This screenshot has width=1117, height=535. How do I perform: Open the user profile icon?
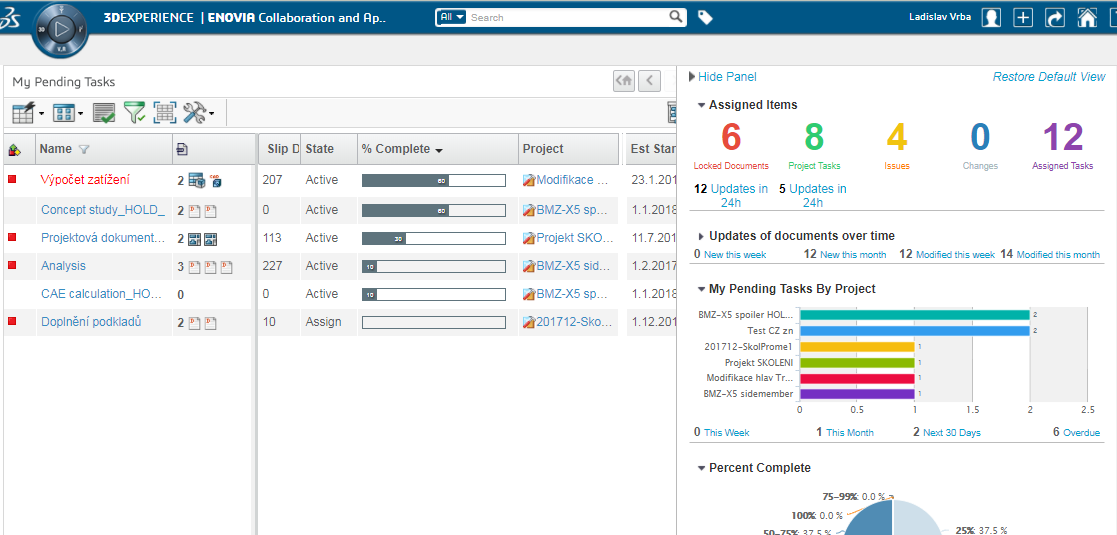click(x=991, y=18)
